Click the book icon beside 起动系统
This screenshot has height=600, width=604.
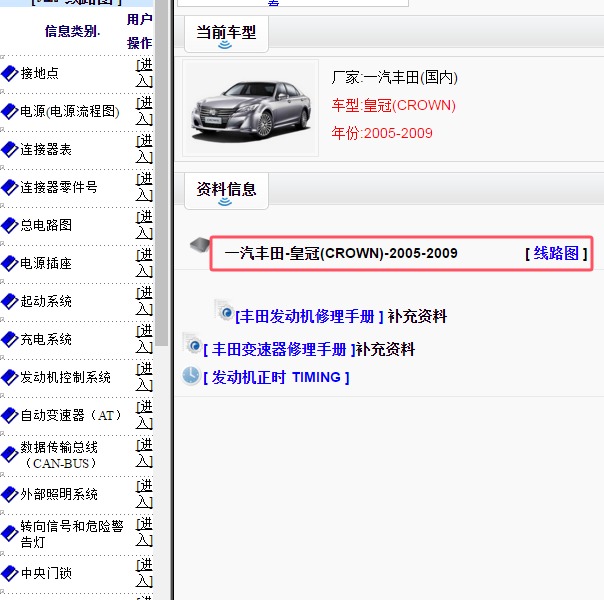point(10,302)
